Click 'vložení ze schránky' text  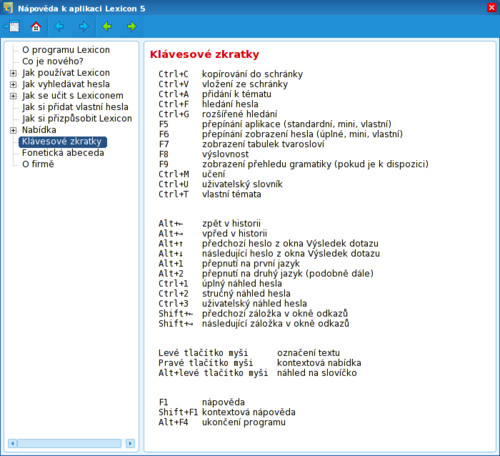pos(245,84)
